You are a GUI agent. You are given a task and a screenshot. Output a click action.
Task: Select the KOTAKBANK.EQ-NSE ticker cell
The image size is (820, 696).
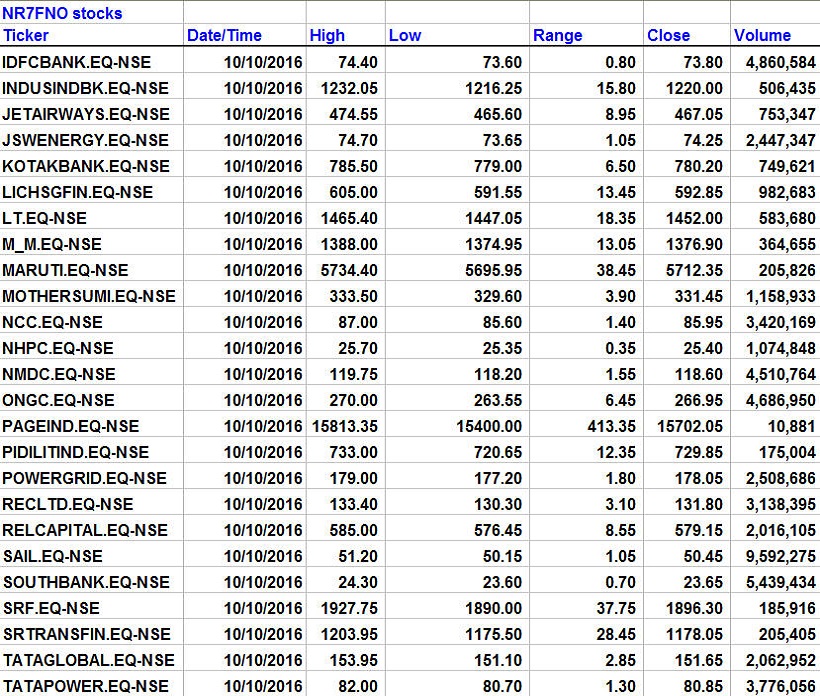pos(86,166)
